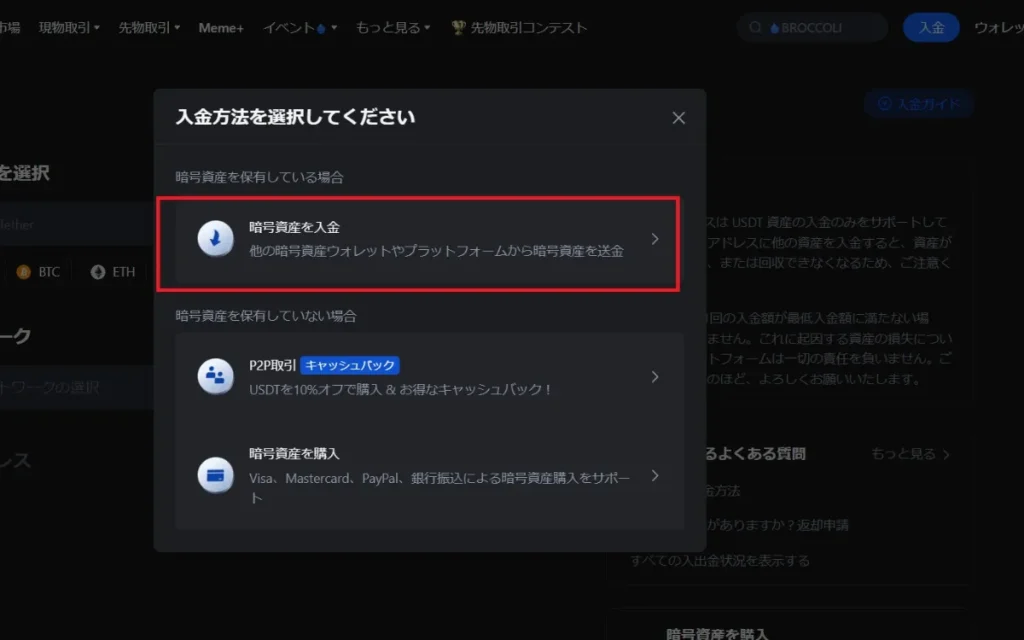The height and width of the screenshot is (640, 1024).
Task: Open the 現物取引 dropdown menu
Action: coord(69,28)
